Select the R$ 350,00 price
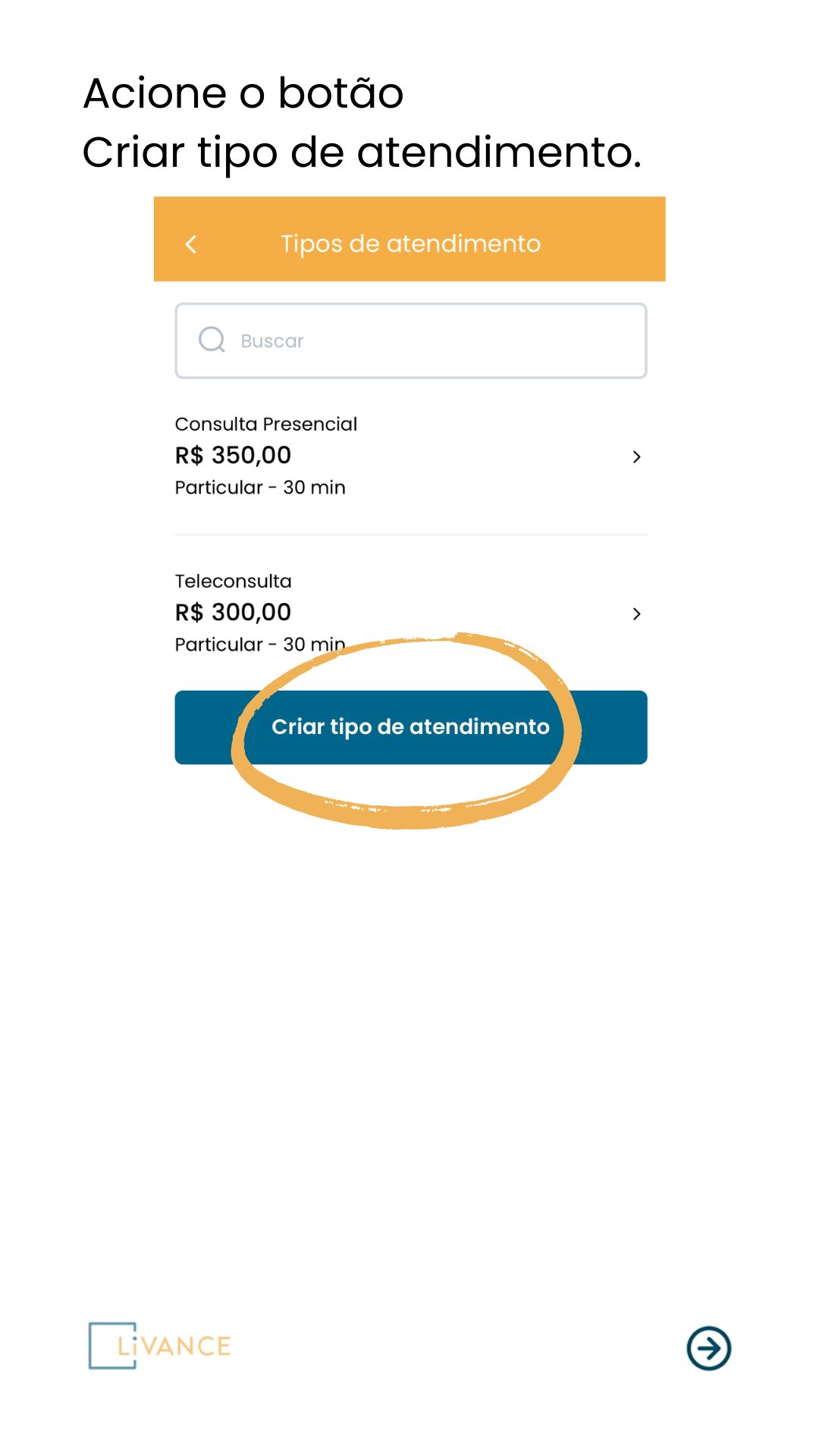 click(233, 455)
